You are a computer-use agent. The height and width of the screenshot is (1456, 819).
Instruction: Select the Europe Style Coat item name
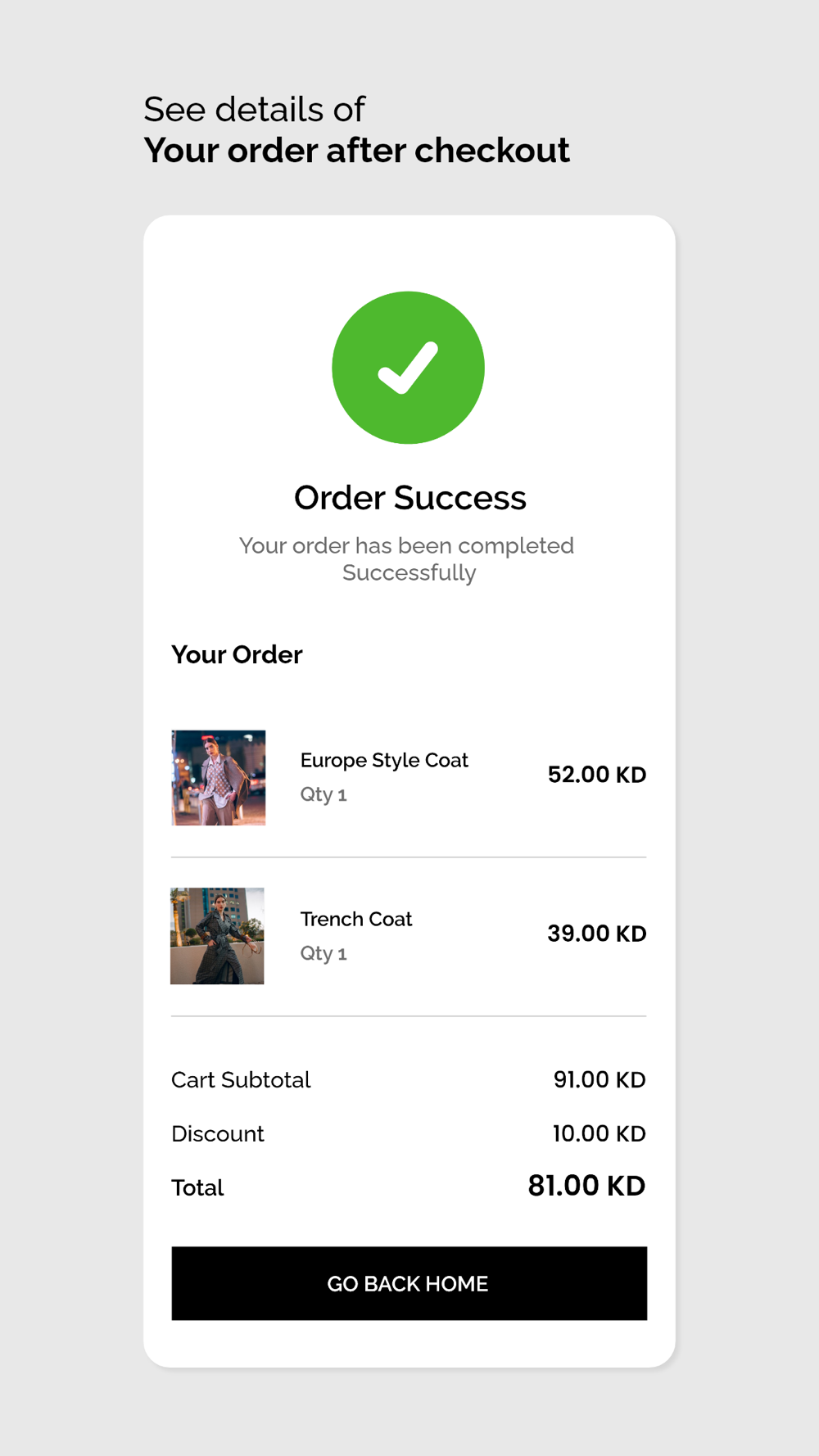384,760
